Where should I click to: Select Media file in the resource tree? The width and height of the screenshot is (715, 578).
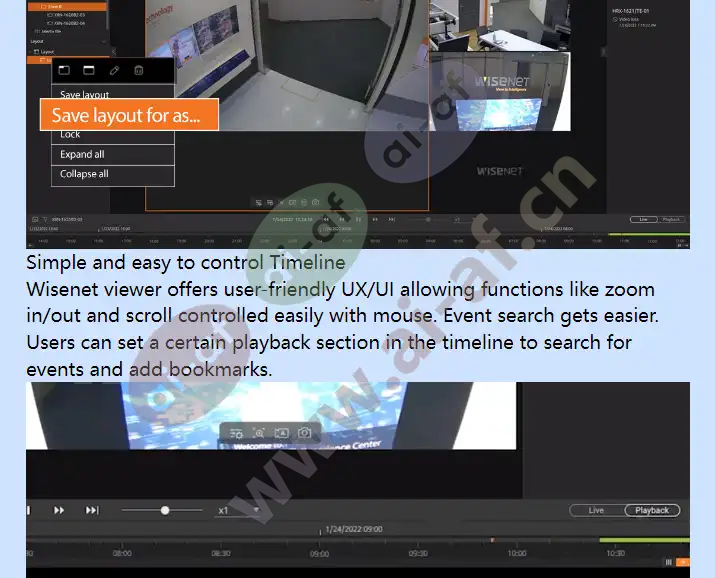click(48, 31)
